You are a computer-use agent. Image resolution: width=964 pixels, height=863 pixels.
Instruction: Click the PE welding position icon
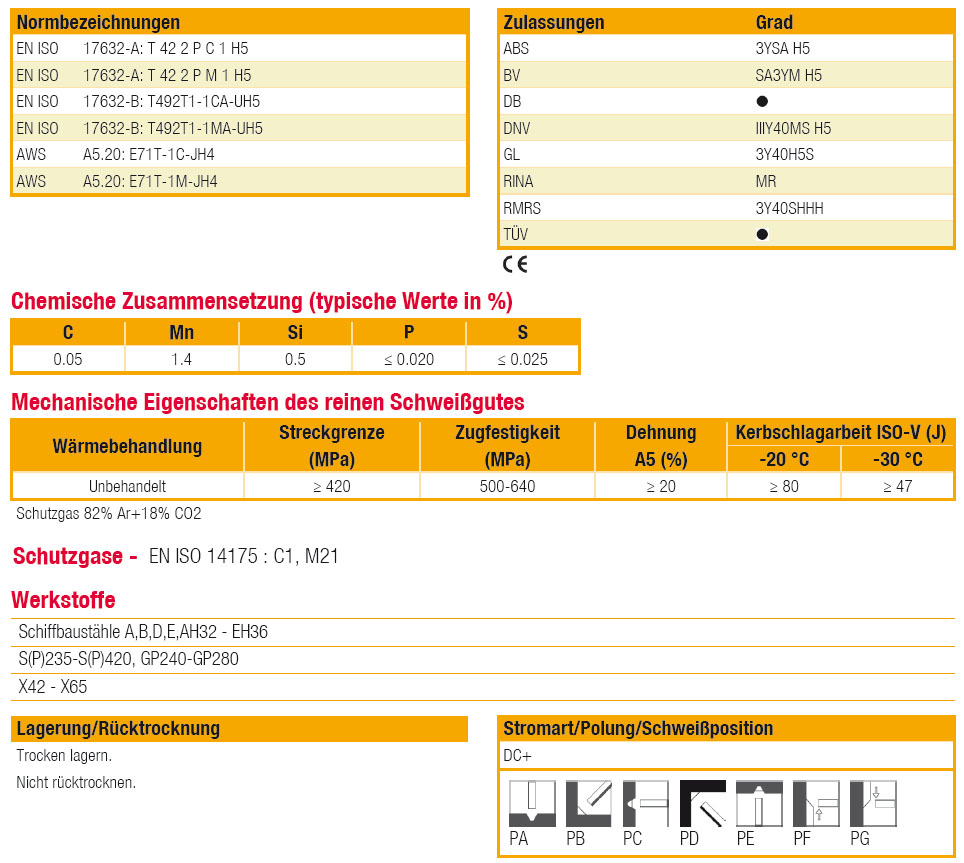759,804
